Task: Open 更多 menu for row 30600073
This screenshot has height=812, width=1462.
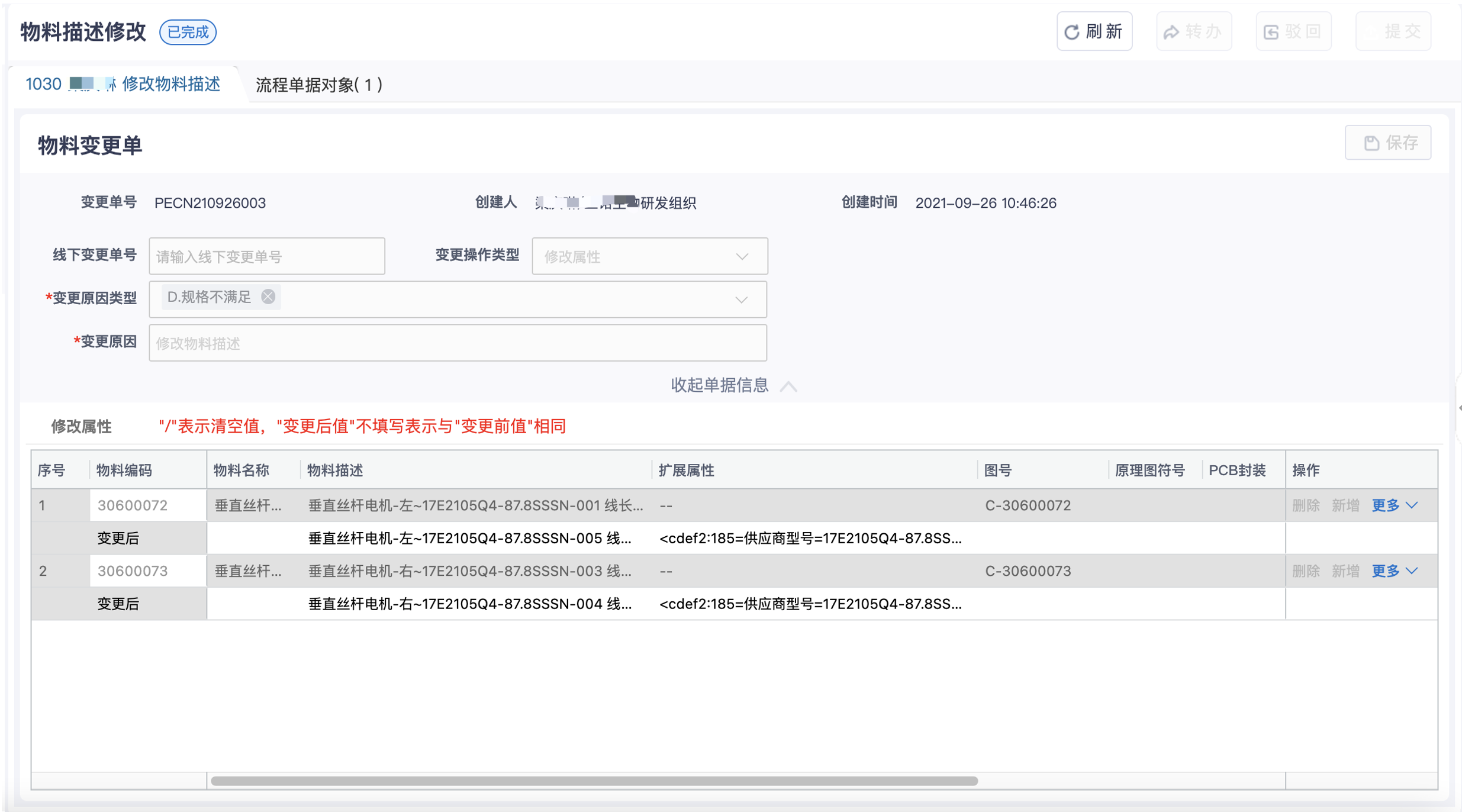Action: point(1395,571)
